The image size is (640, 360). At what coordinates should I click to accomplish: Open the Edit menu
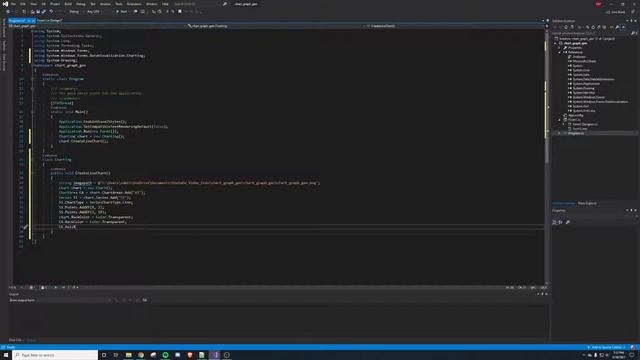pos(23,4)
